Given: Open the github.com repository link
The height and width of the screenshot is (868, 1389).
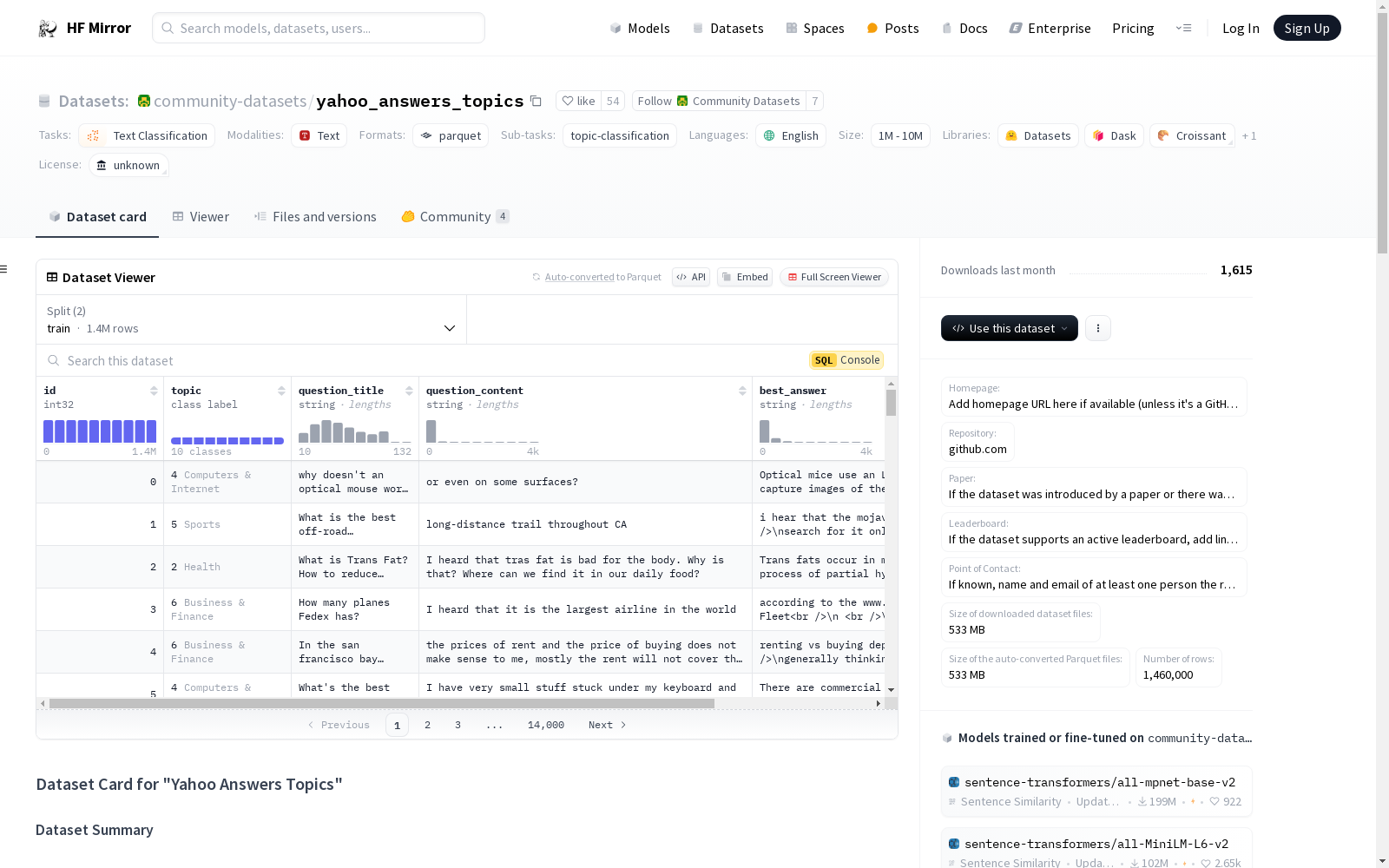Looking at the screenshot, I should (x=978, y=449).
